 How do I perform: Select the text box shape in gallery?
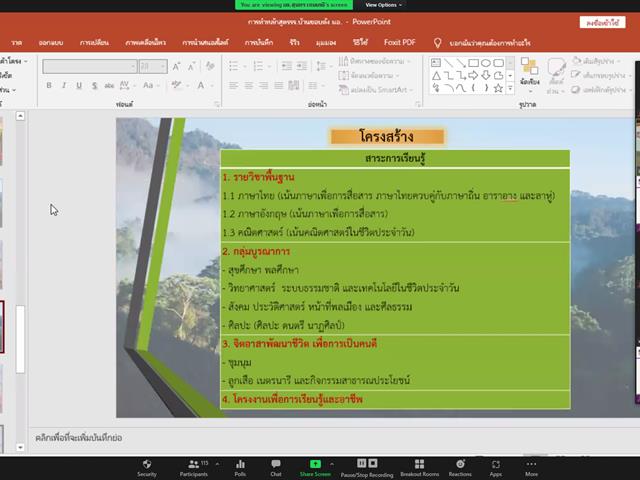coord(436,63)
